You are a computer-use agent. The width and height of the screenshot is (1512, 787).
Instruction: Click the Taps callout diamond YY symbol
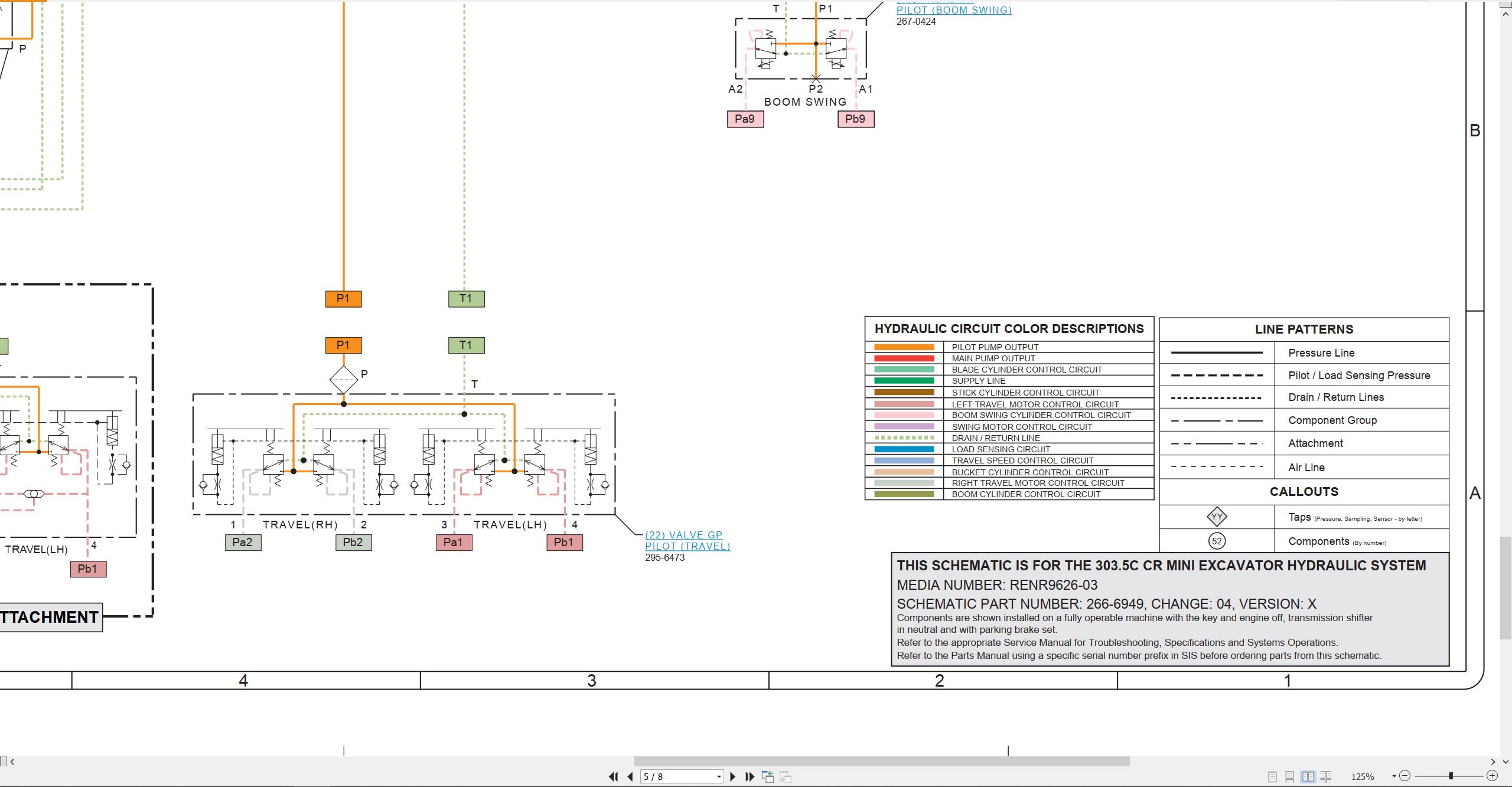coord(1217,517)
